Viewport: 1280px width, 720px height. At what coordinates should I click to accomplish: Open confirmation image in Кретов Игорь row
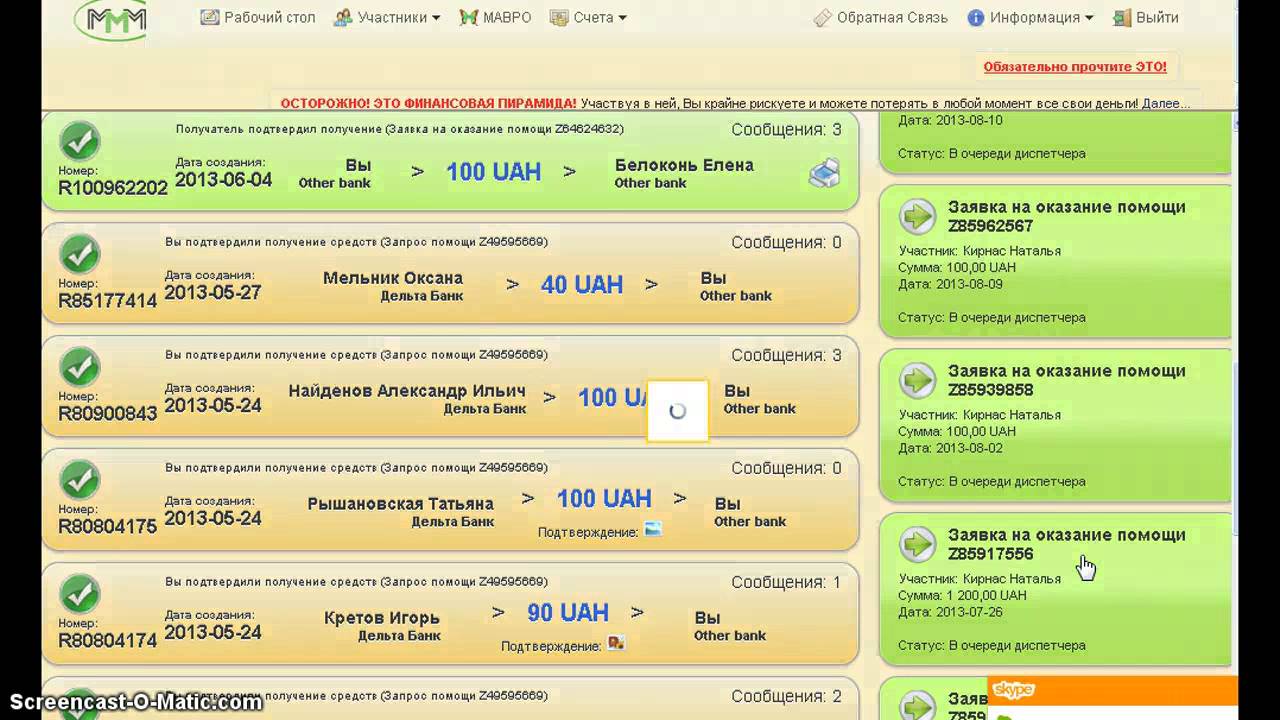click(616, 643)
